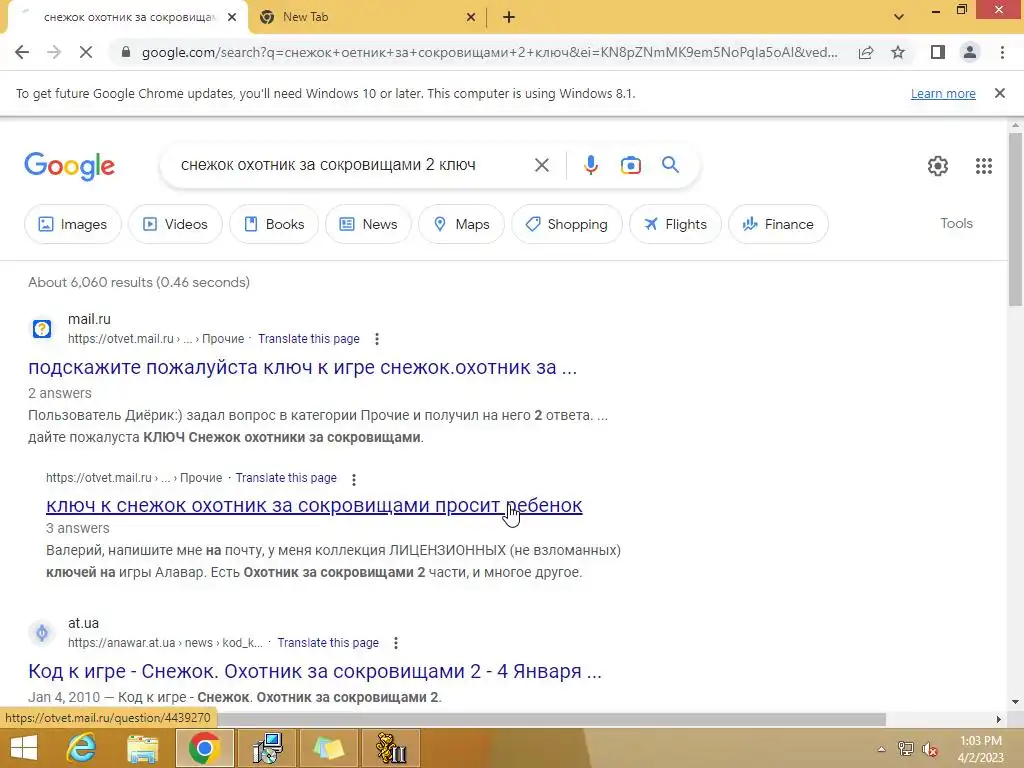1024x768 pixels.
Task: Open Chrome three-dot menu
Action: tap(1002, 52)
